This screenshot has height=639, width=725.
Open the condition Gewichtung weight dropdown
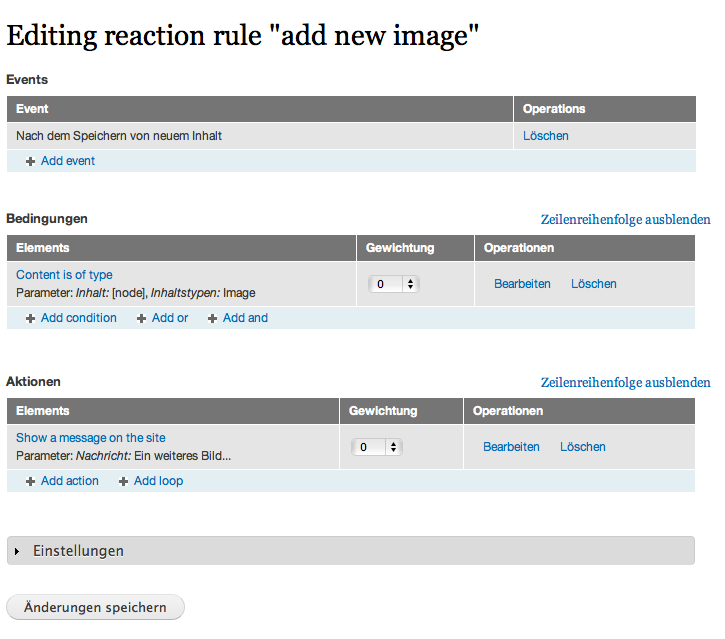click(x=394, y=284)
